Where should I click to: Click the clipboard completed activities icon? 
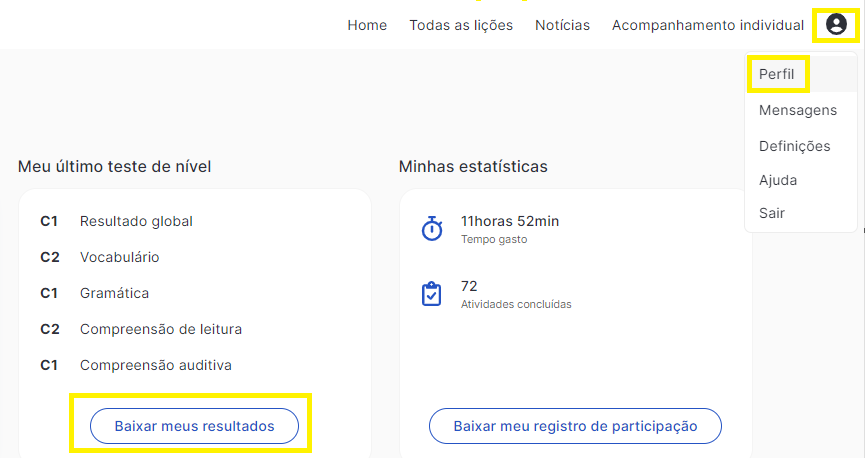coord(431,294)
